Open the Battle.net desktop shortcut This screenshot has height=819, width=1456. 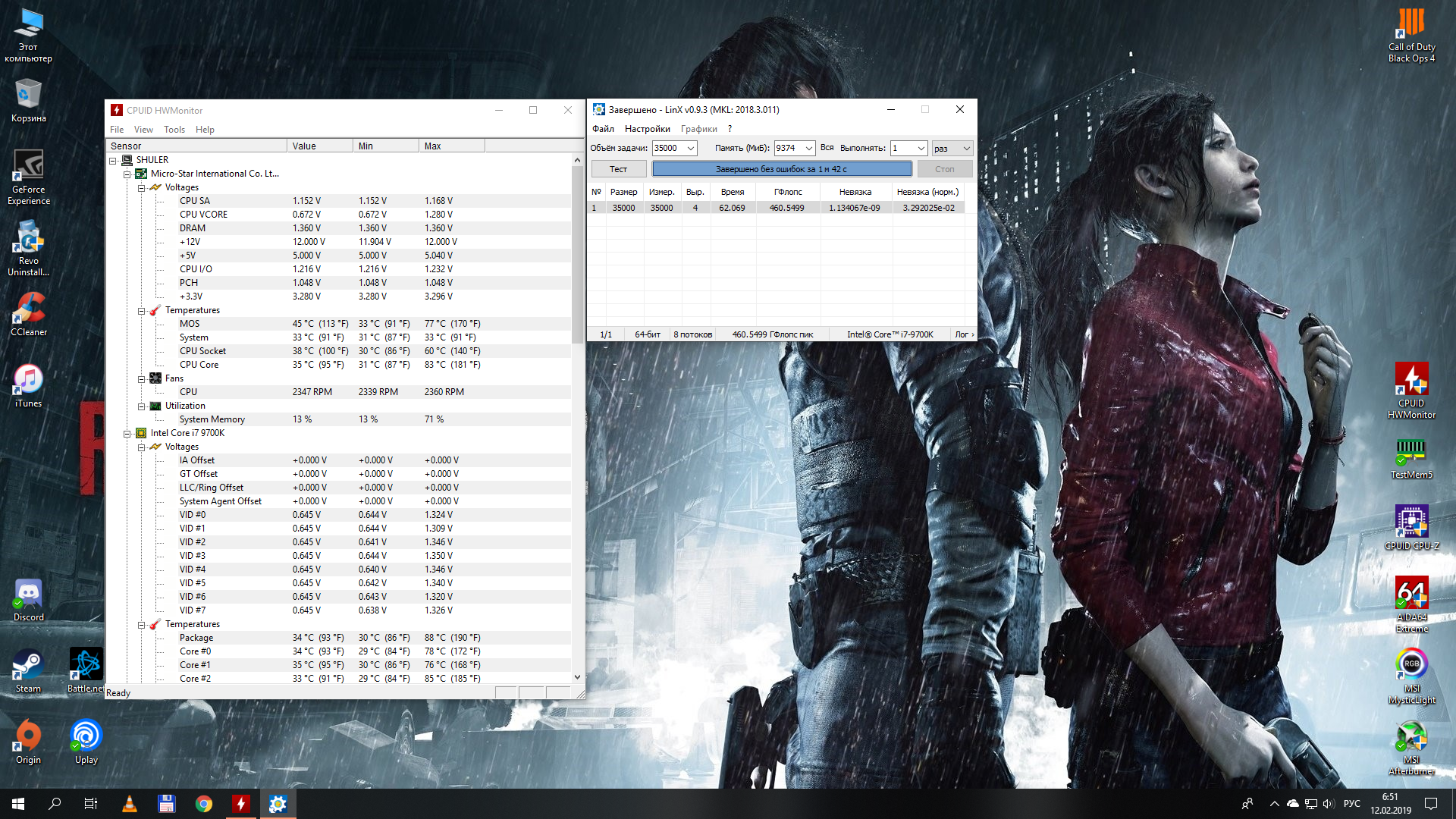86,665
